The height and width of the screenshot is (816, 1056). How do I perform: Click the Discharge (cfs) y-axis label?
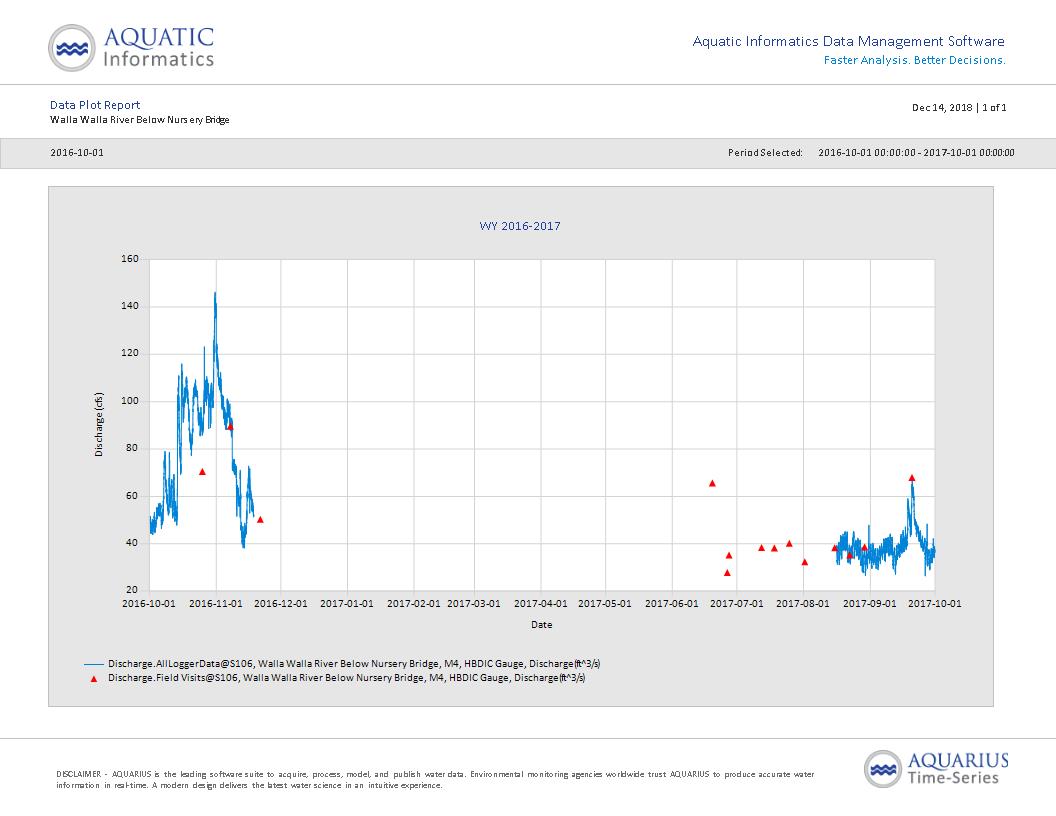(99, 424)
